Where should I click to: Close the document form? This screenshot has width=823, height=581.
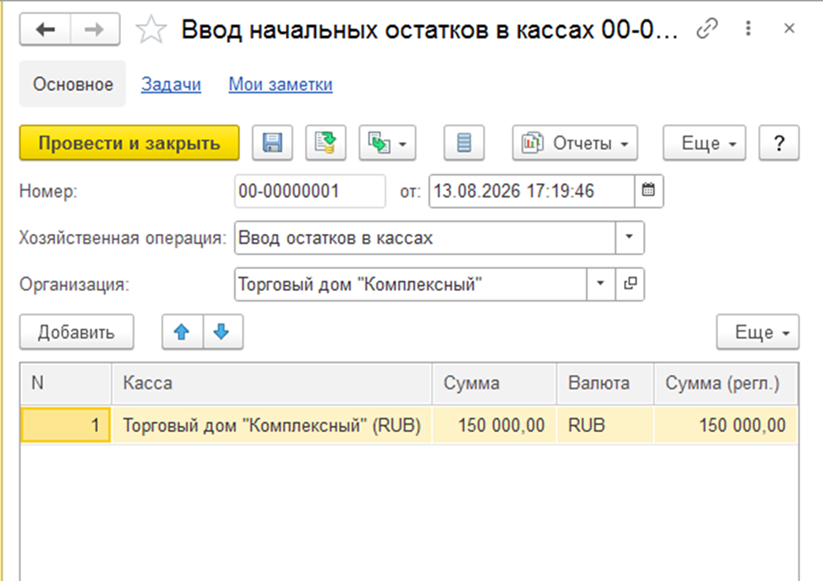click(789, 28)
